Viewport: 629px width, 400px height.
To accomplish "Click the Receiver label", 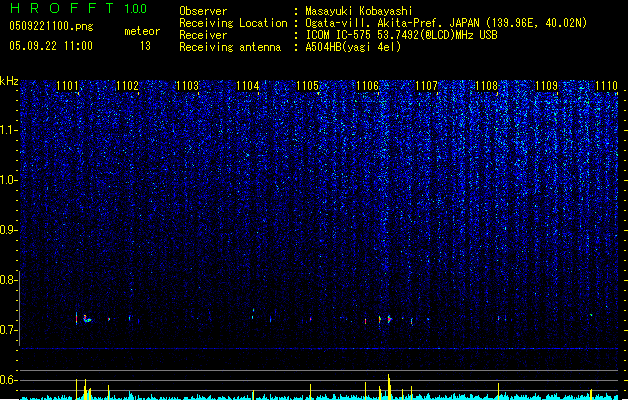I will [x=203, y=35].
